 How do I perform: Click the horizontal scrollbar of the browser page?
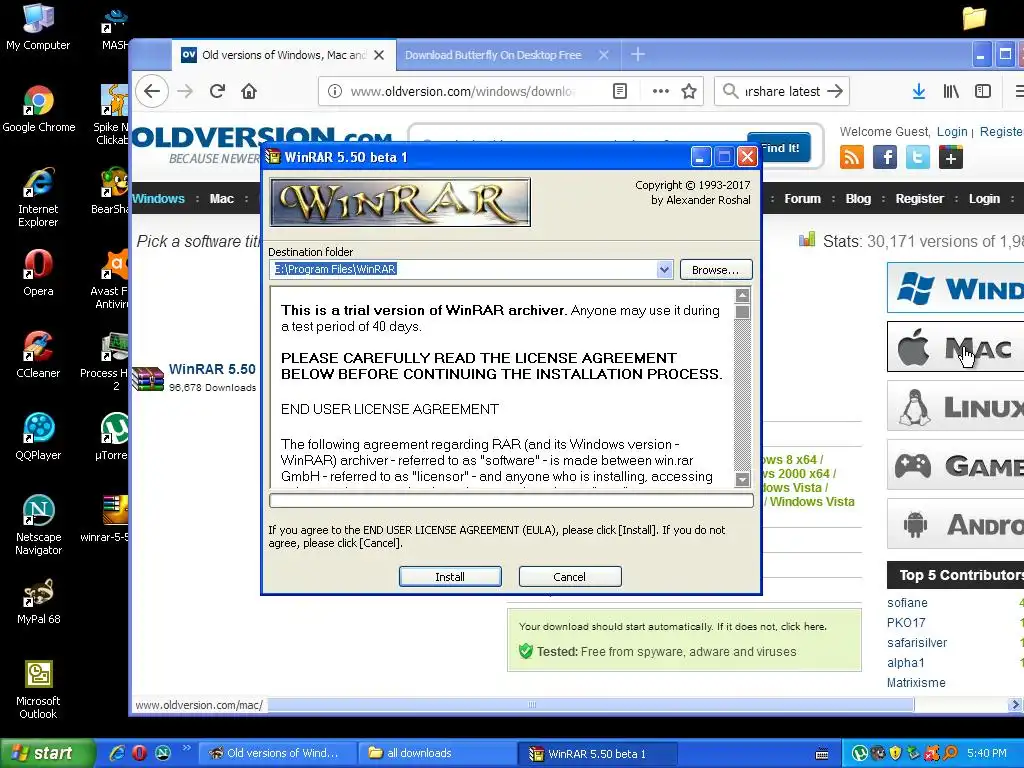pos(590,705)
